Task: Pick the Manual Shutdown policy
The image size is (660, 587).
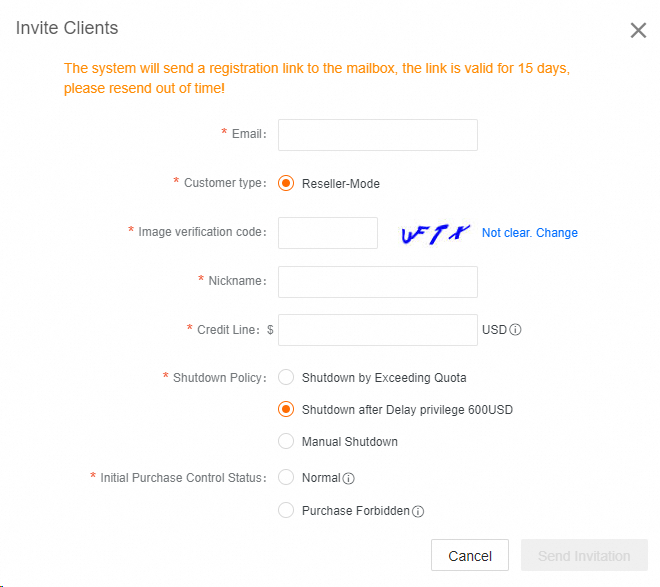Action: (286, 441)
